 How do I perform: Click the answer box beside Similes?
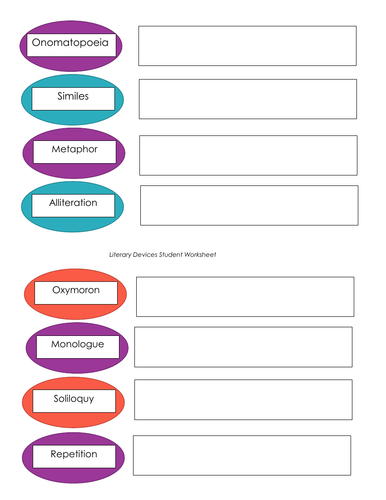pyautogui.click(x=248, y=99)
